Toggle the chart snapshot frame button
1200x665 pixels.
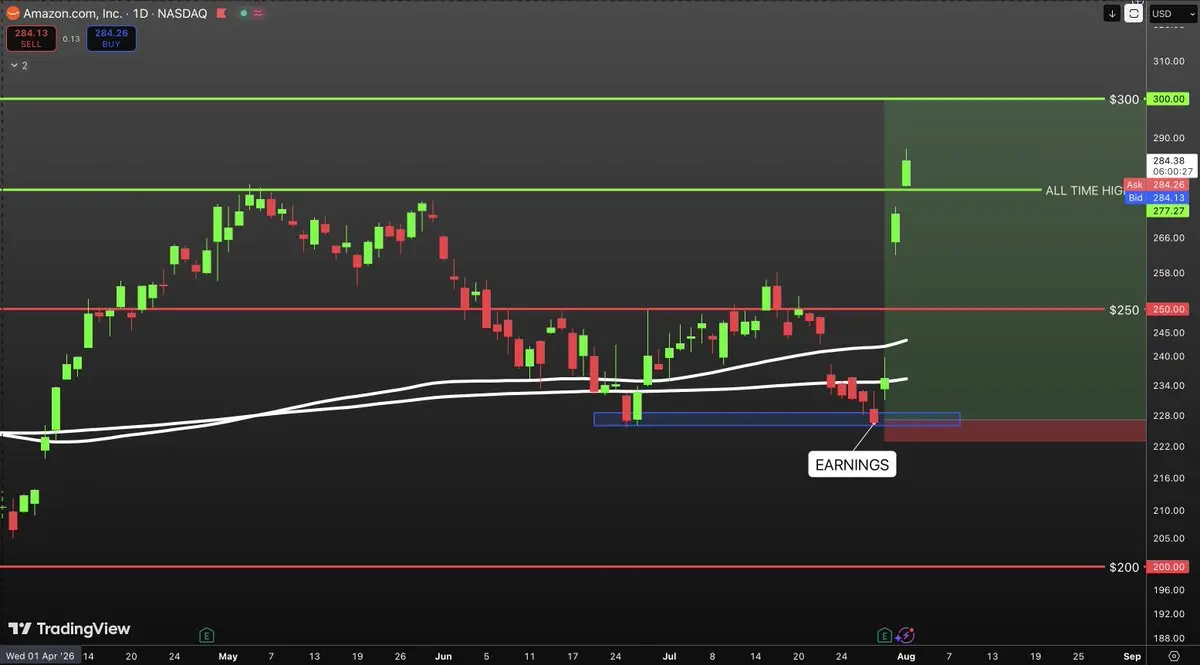(x=1133, y=13)
